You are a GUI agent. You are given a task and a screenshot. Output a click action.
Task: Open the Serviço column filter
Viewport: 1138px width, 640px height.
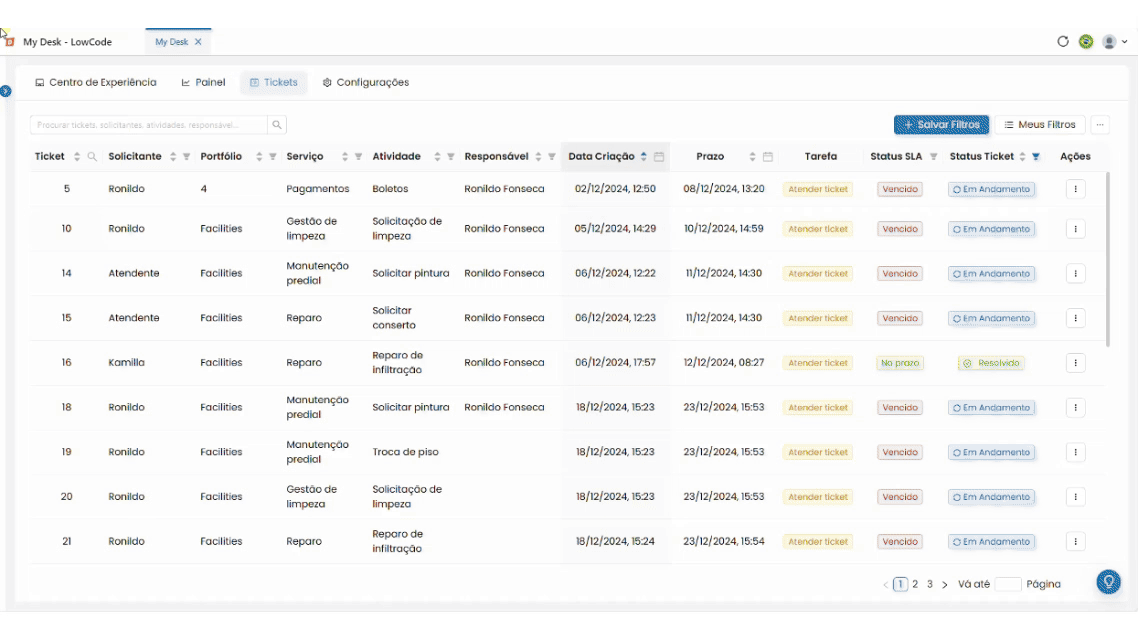pos(359,157)
